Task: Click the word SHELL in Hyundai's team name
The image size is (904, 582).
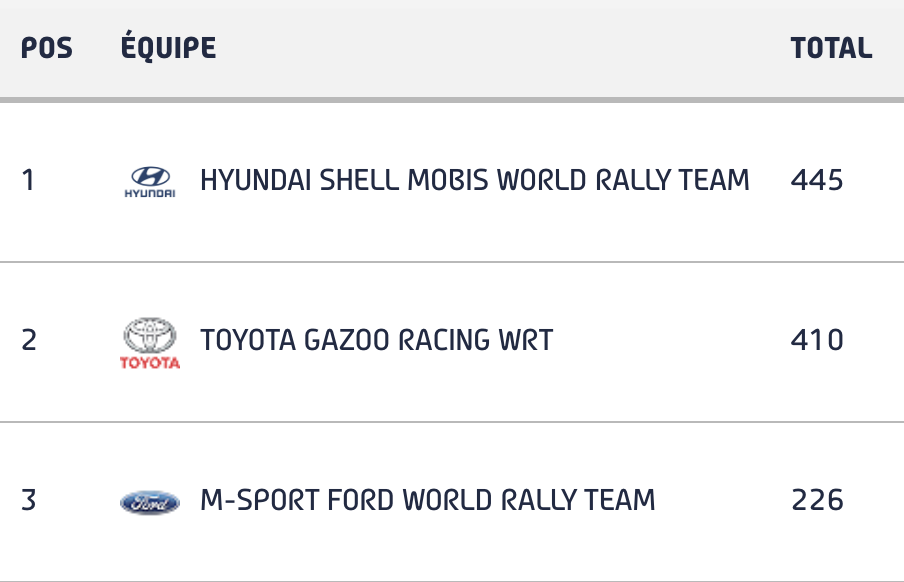Action: pyautogui.click(x=359, y=180)
